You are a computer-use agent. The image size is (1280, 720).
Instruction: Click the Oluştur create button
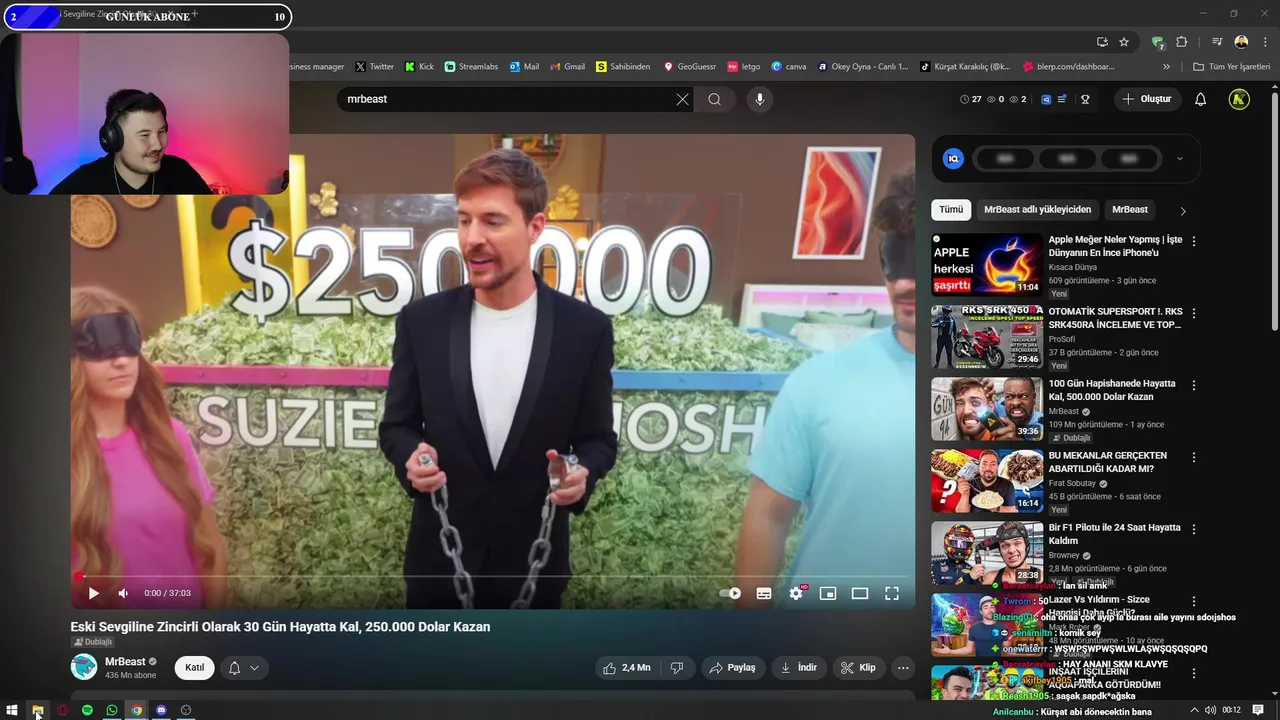click(x=1146, y=99)
